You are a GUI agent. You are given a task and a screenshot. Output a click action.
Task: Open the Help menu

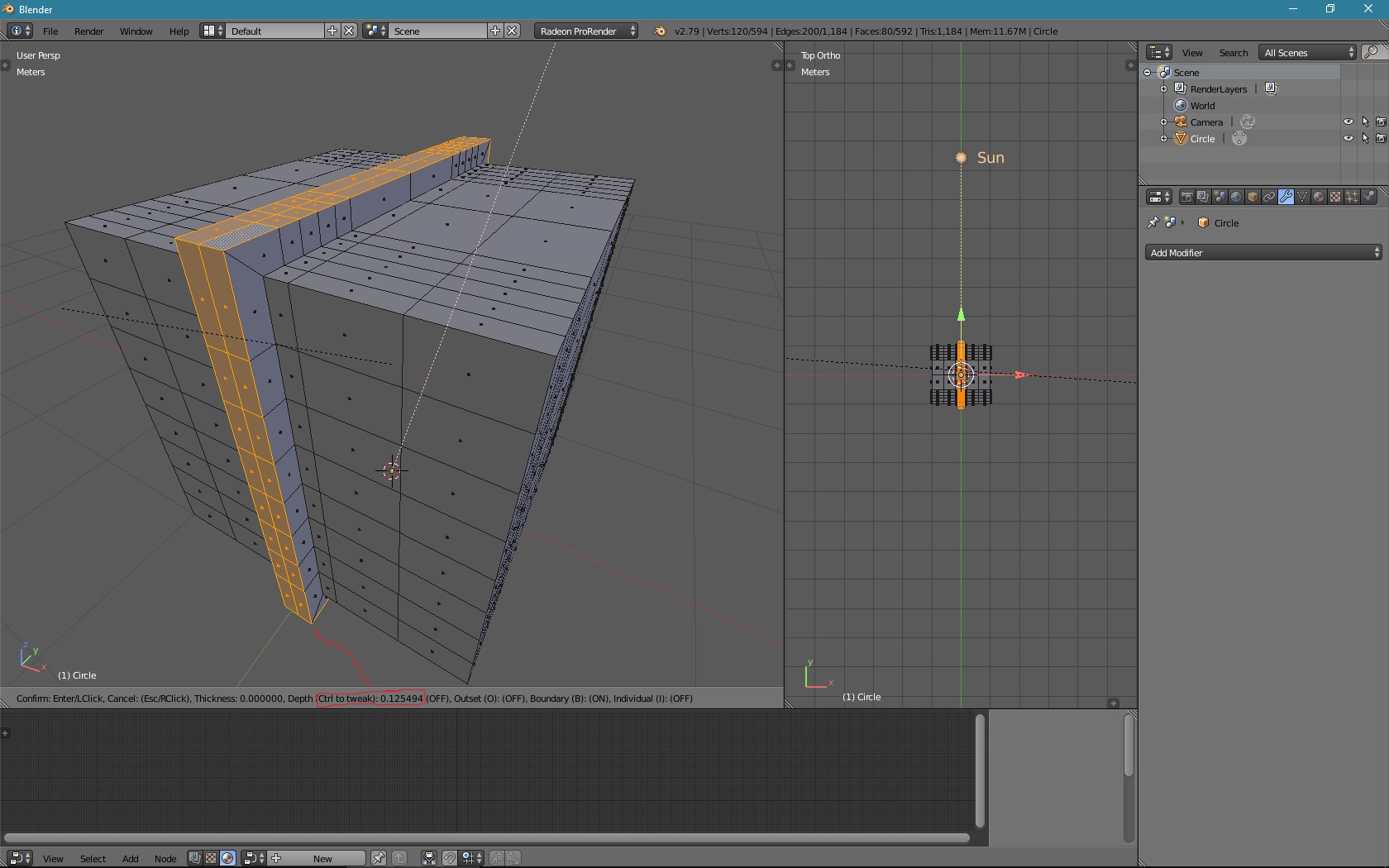(179, 31)
